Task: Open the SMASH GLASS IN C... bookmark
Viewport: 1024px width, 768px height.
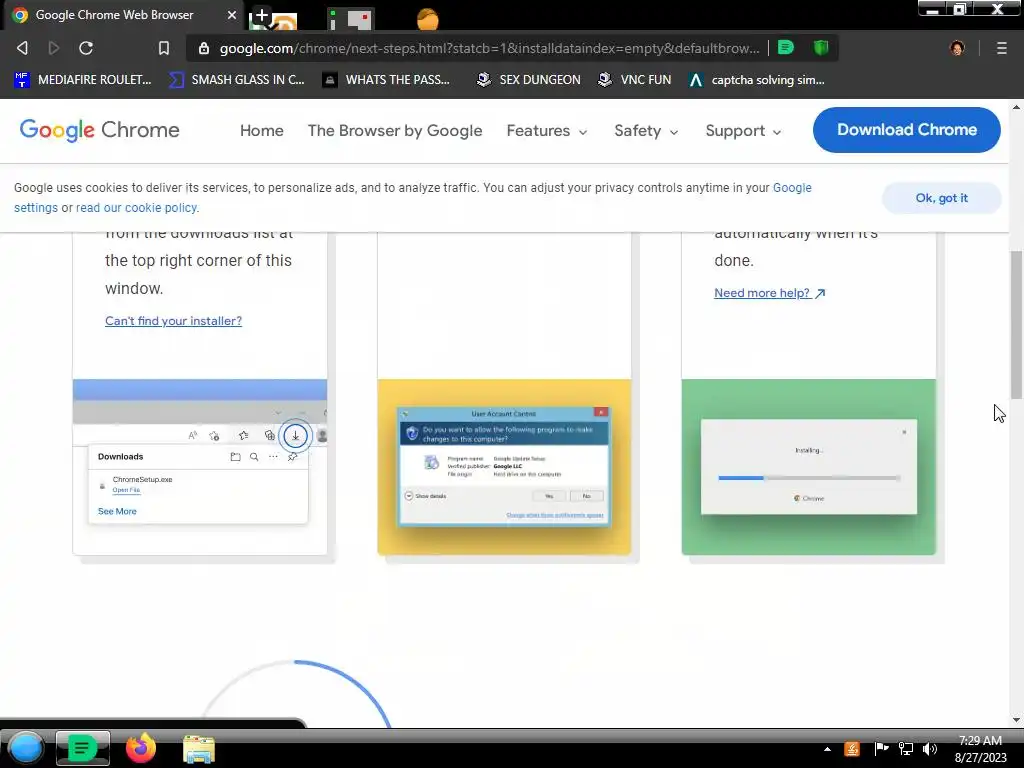Action: pos(236,80)
